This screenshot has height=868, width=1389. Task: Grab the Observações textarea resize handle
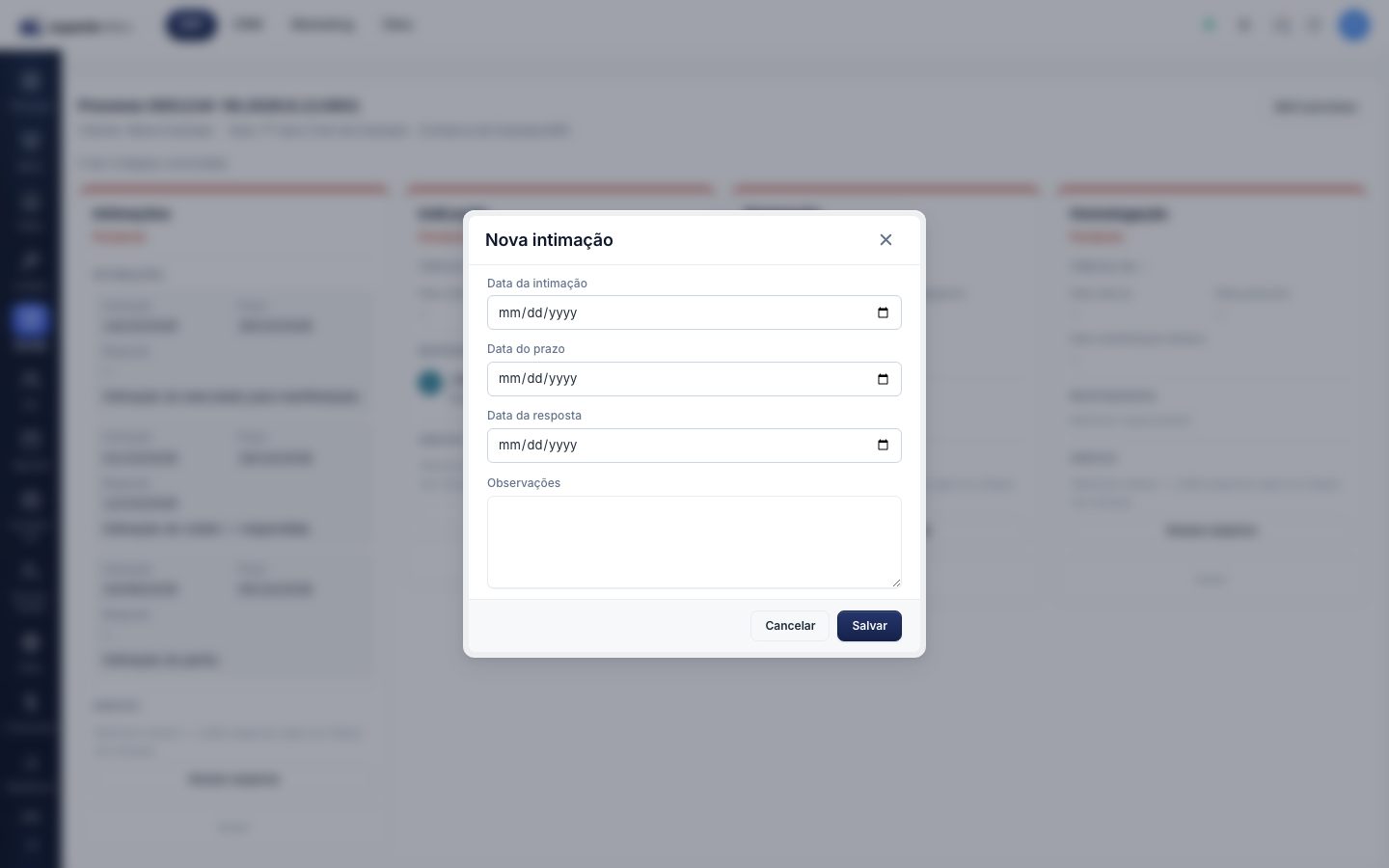(895, 582)
